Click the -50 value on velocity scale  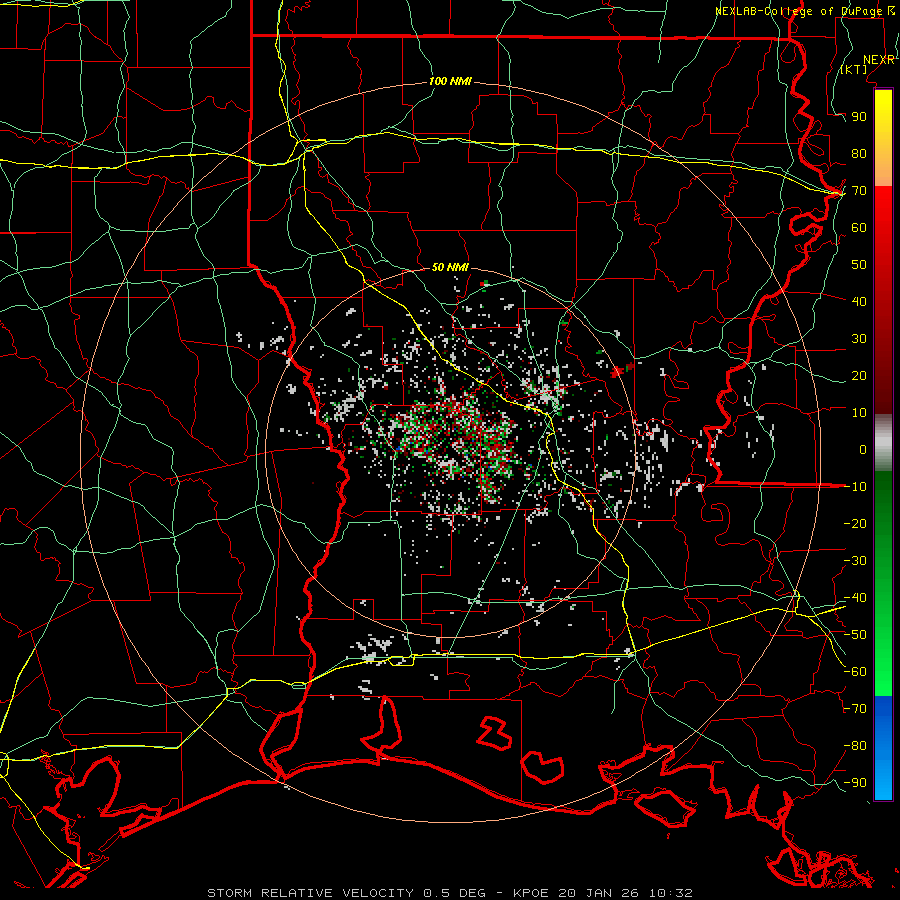click(x=855, y=635)
